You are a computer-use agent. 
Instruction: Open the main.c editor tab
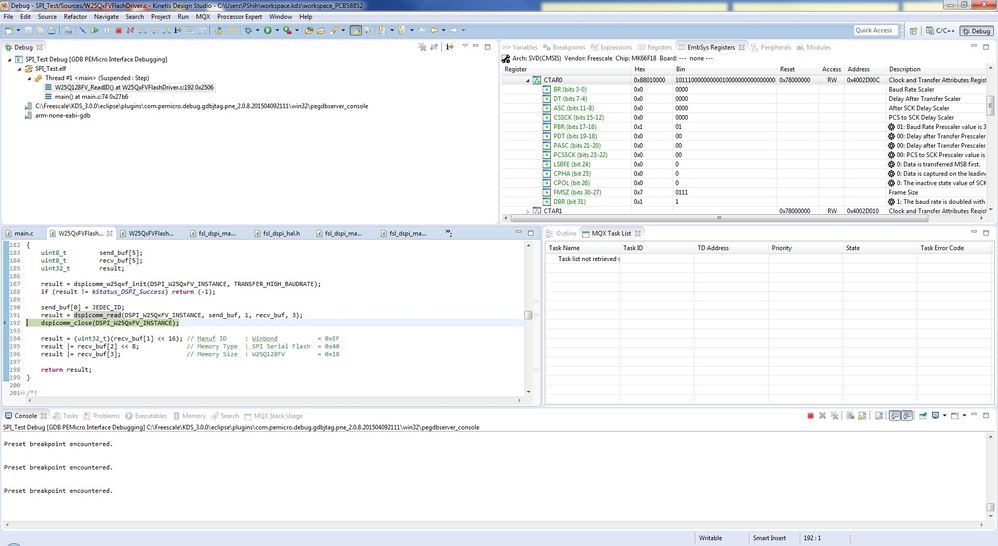pos(19,234)
